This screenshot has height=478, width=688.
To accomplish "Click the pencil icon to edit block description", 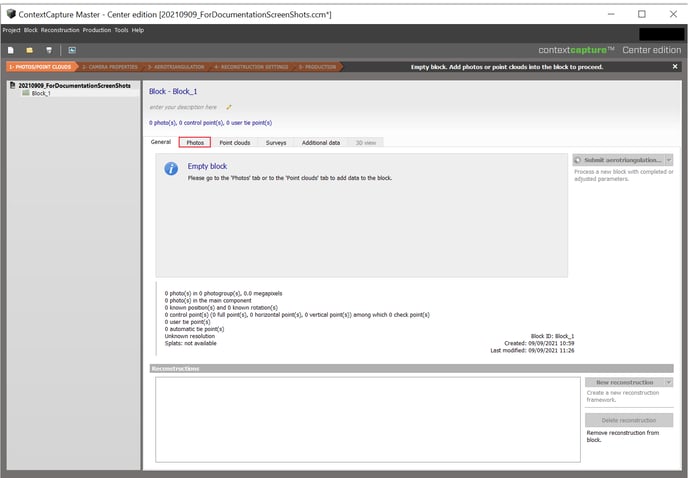I will (x=229, y=106).
